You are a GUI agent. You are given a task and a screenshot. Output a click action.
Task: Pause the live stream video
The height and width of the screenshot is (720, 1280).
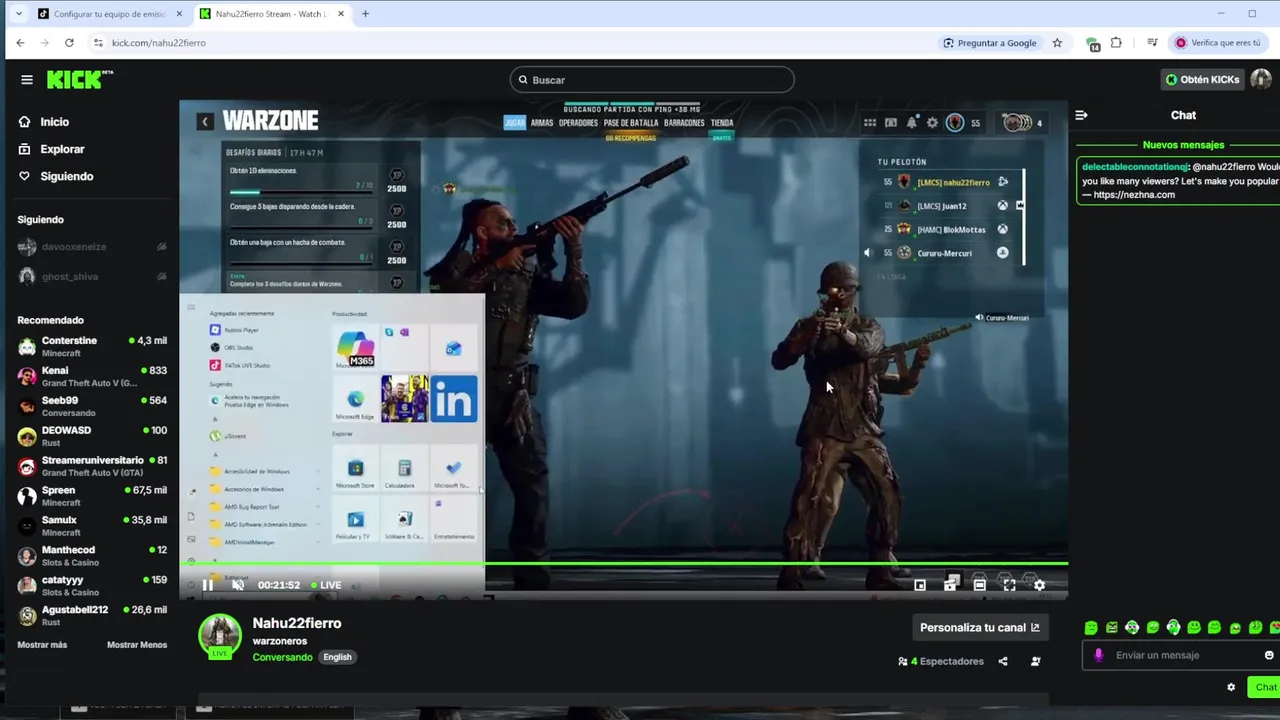coord(207,585)
